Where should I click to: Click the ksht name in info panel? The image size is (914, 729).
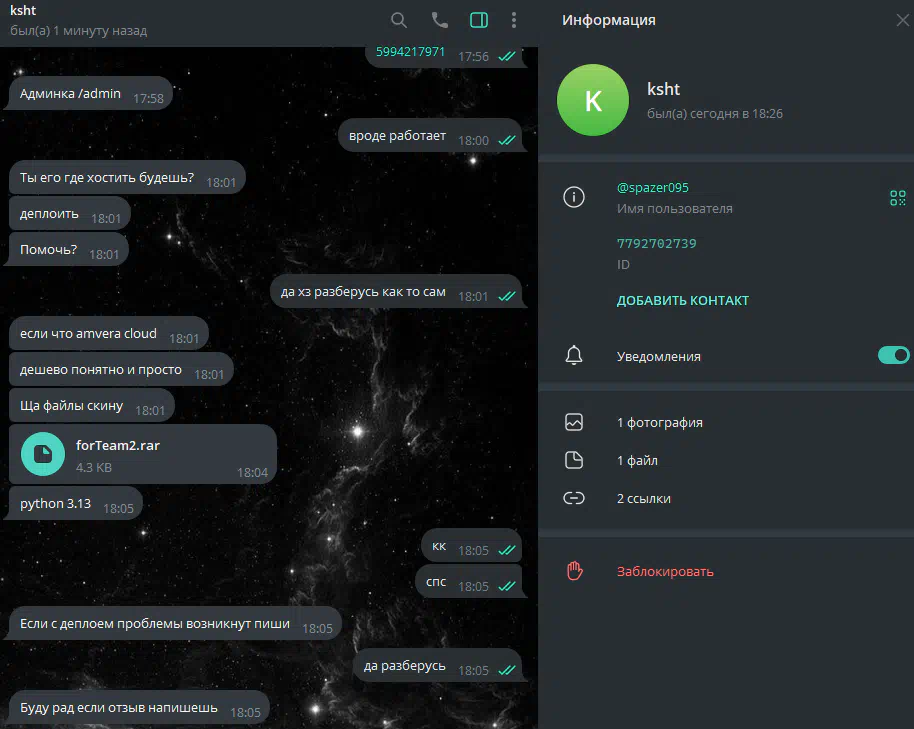point(663,89)
